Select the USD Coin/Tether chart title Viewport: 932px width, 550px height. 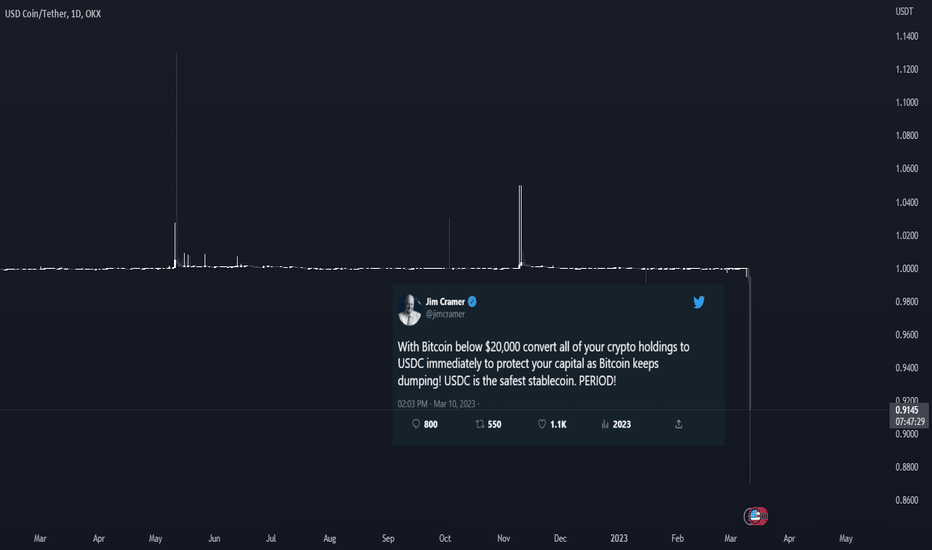53,14
